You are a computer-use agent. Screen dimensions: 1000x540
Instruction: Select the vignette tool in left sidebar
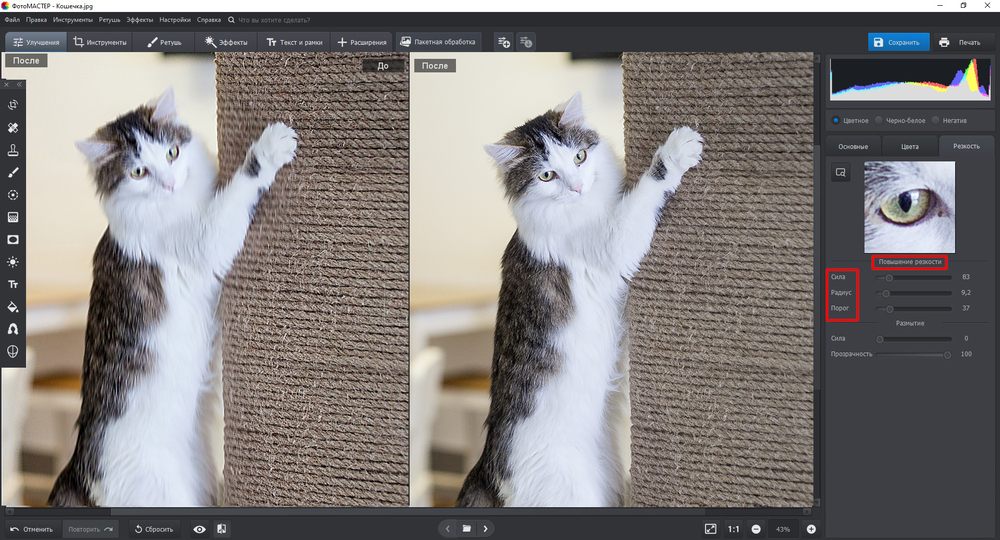point(13,240)
